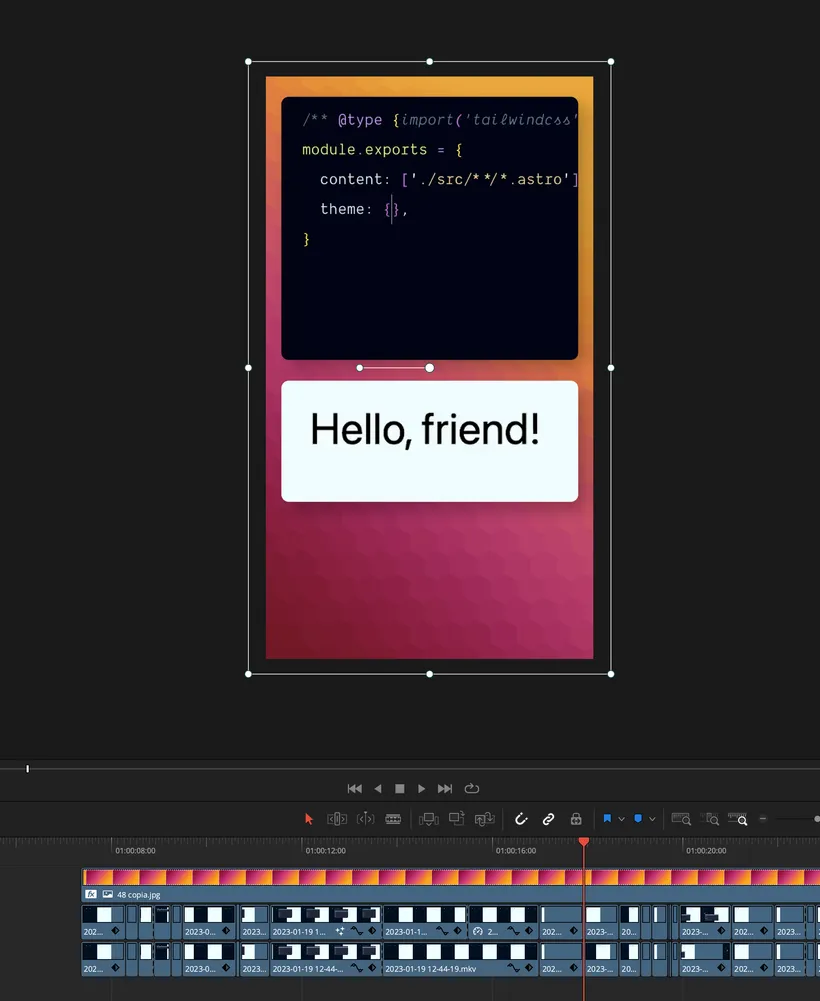Select the Selection mode arrow tool
The width and height of the screenshot is (820, 1001).
[309, 819]
